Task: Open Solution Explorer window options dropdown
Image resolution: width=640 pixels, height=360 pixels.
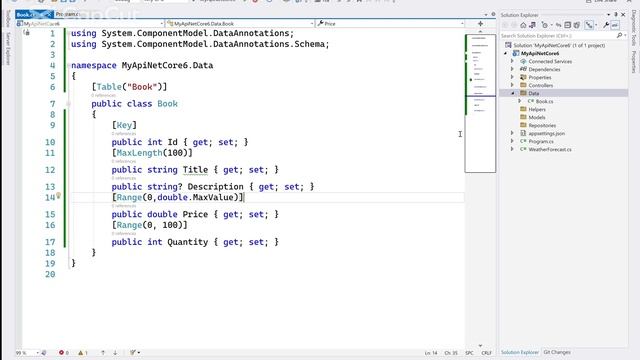Action: pos(609,15)
